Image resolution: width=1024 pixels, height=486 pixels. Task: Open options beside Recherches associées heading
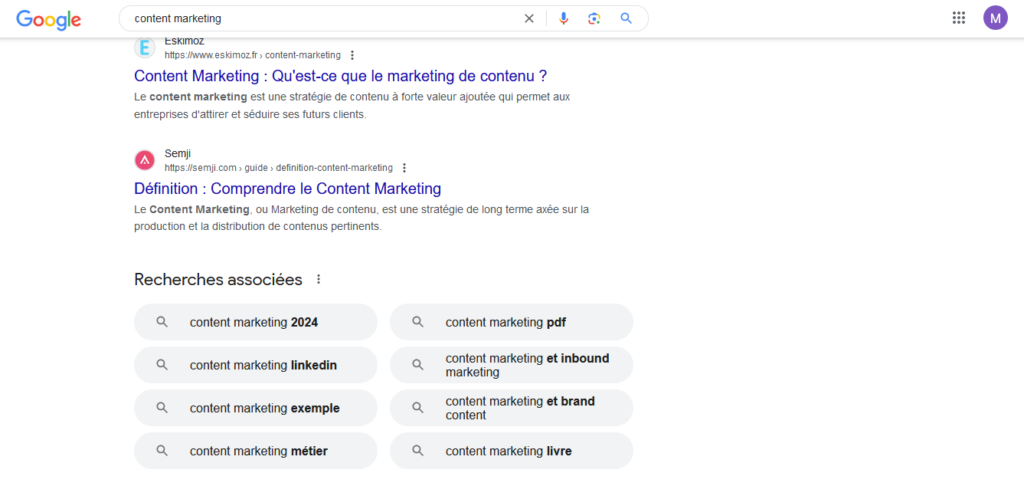319,280
